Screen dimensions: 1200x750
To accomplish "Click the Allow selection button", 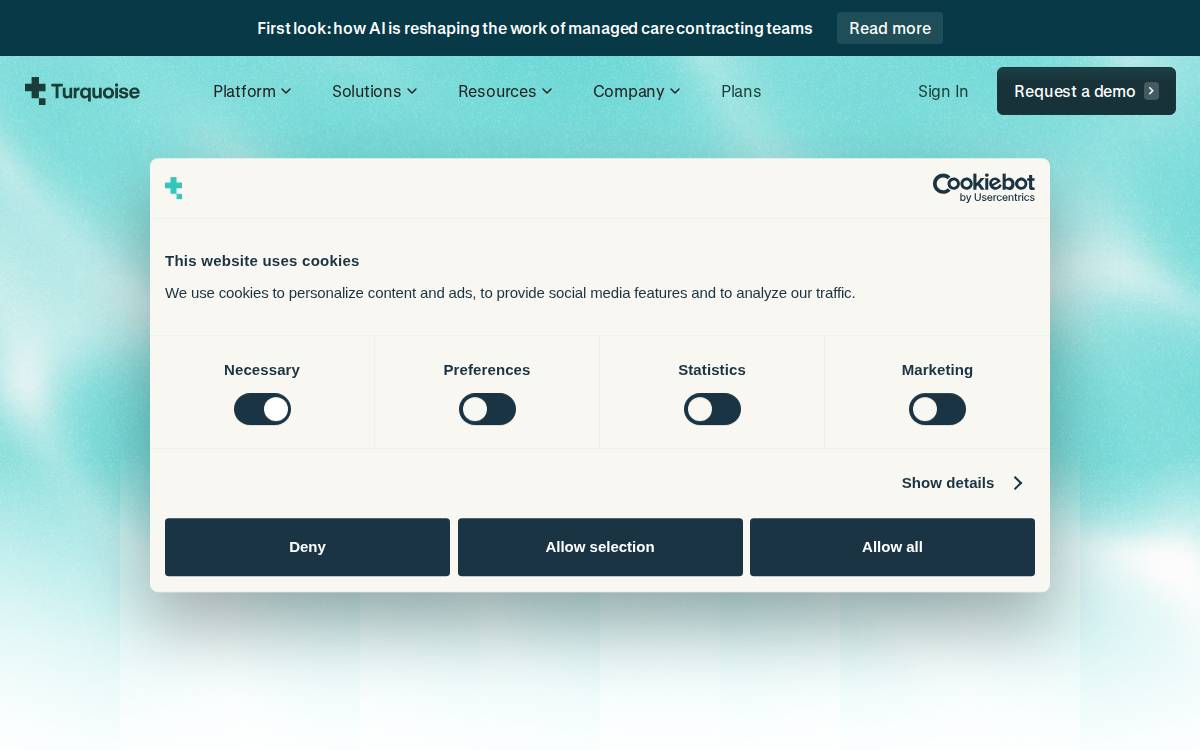I will click(x=600, y=547).
